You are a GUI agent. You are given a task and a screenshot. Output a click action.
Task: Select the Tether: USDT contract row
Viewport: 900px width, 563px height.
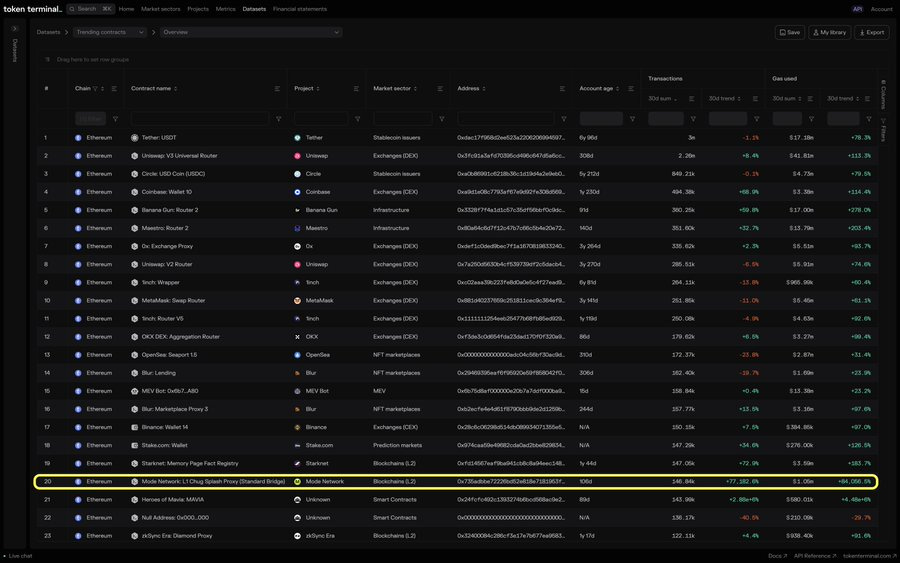tap(457, 138)
